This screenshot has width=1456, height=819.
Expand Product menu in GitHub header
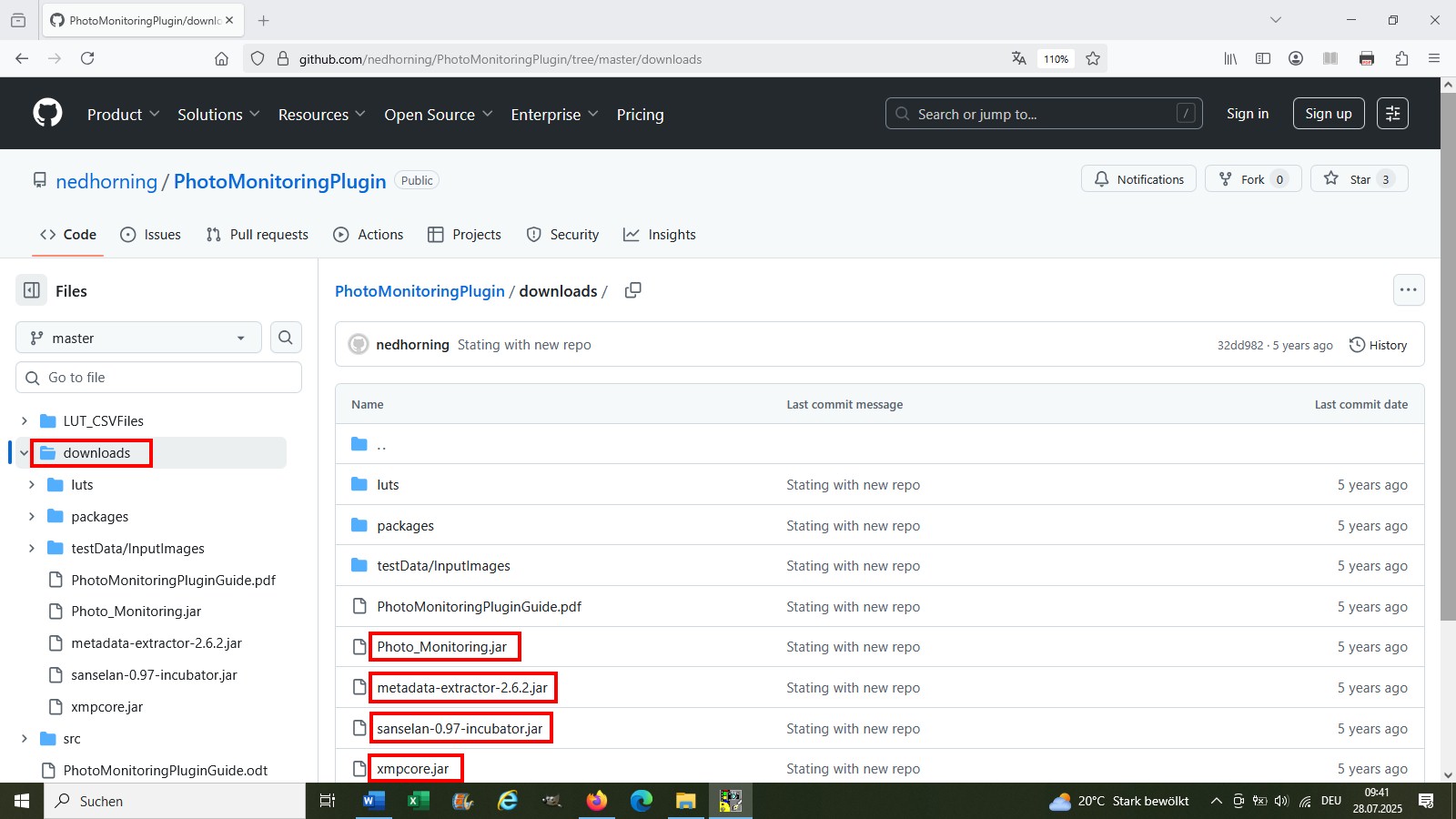(123, 114)
